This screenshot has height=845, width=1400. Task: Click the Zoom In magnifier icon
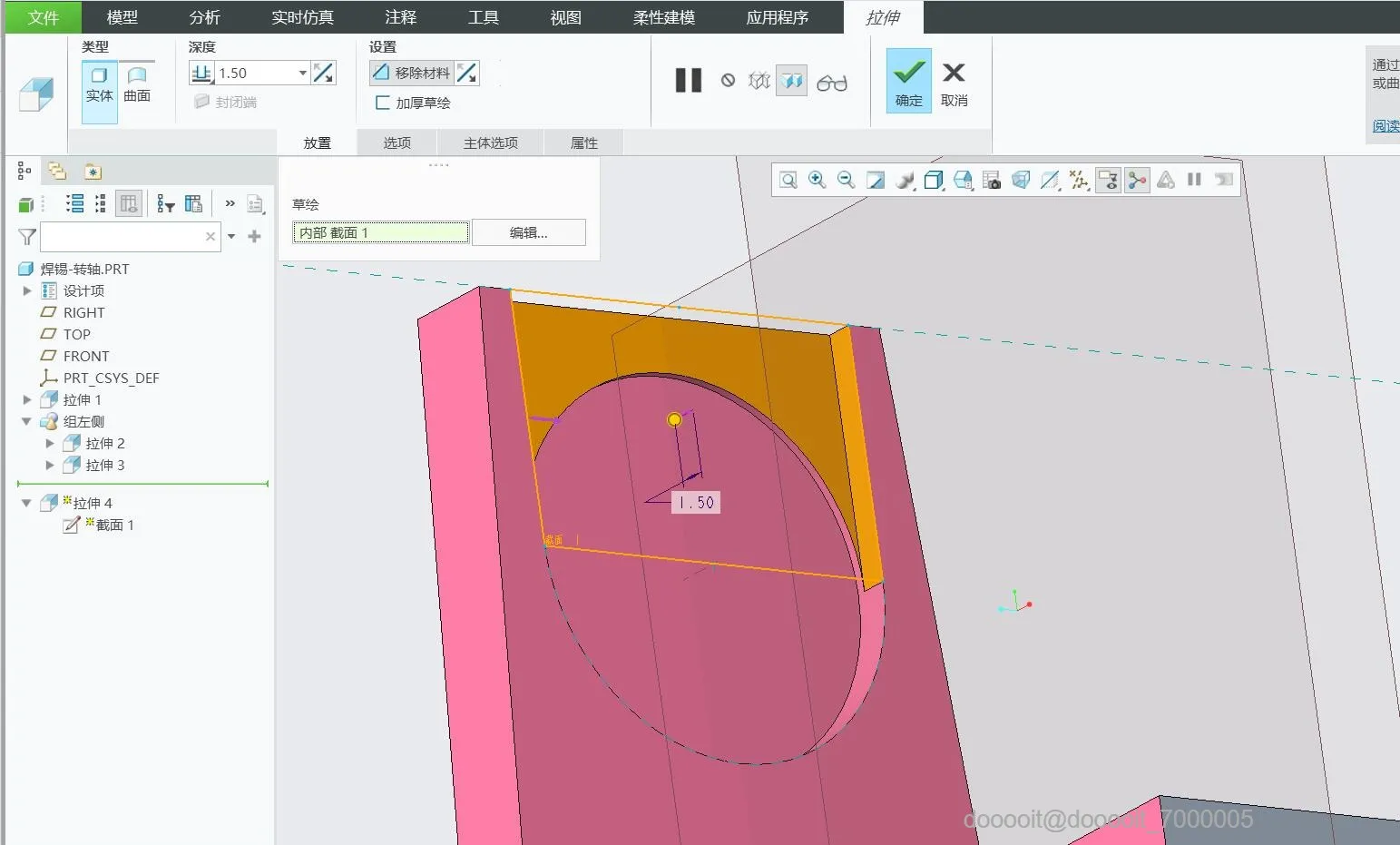(817, 180)
